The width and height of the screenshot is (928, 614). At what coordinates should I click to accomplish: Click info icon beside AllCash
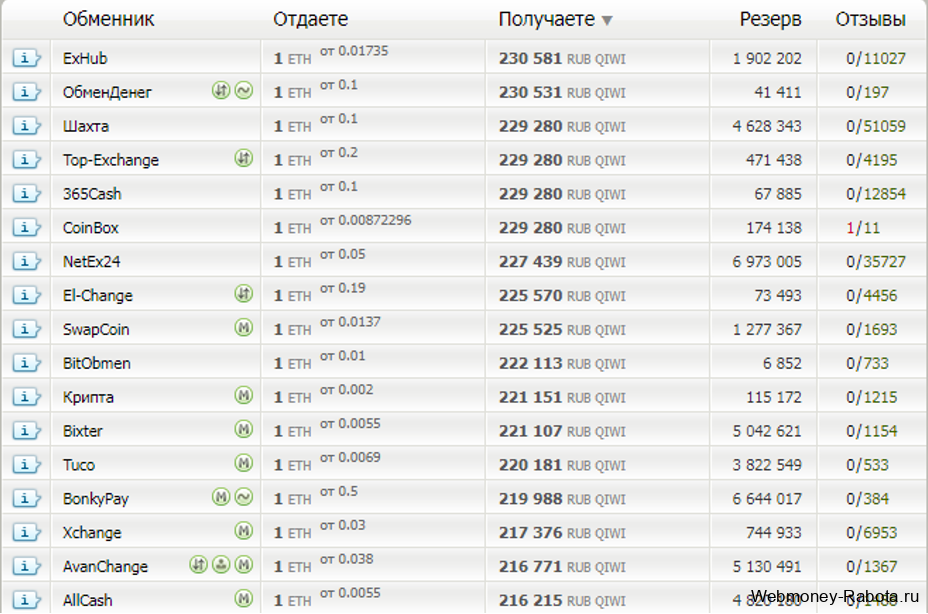tap(26, 600)
